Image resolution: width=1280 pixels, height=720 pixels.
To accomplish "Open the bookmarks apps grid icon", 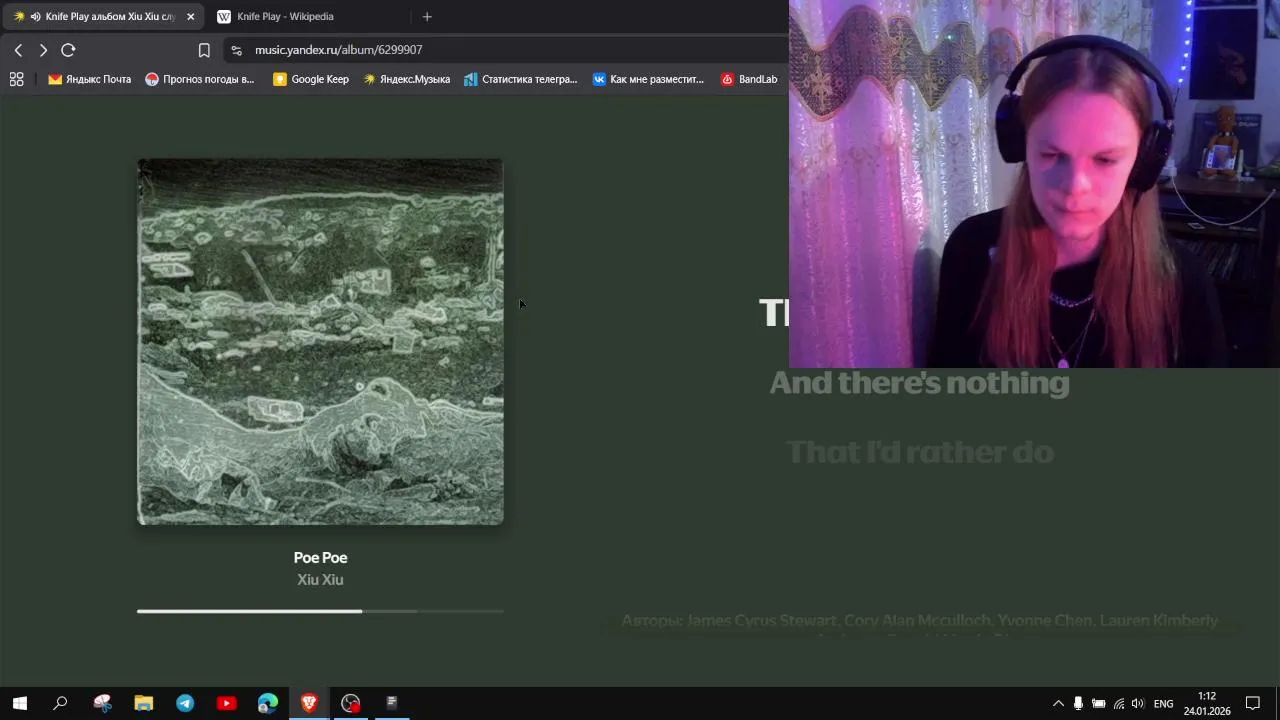I will coord(16,79).
